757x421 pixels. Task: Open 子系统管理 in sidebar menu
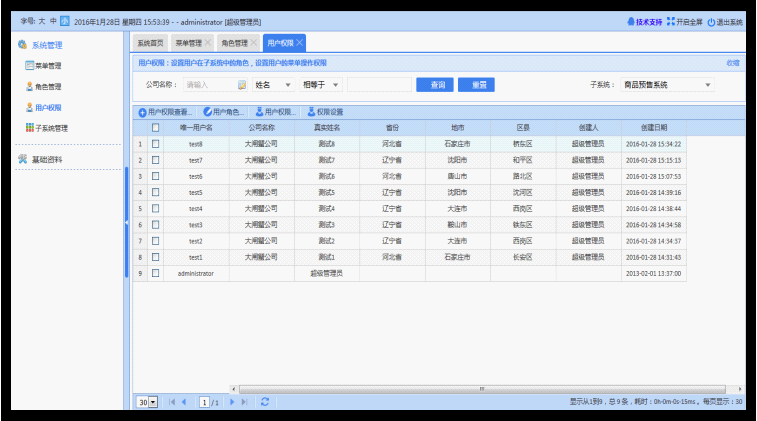coord(51,128)
